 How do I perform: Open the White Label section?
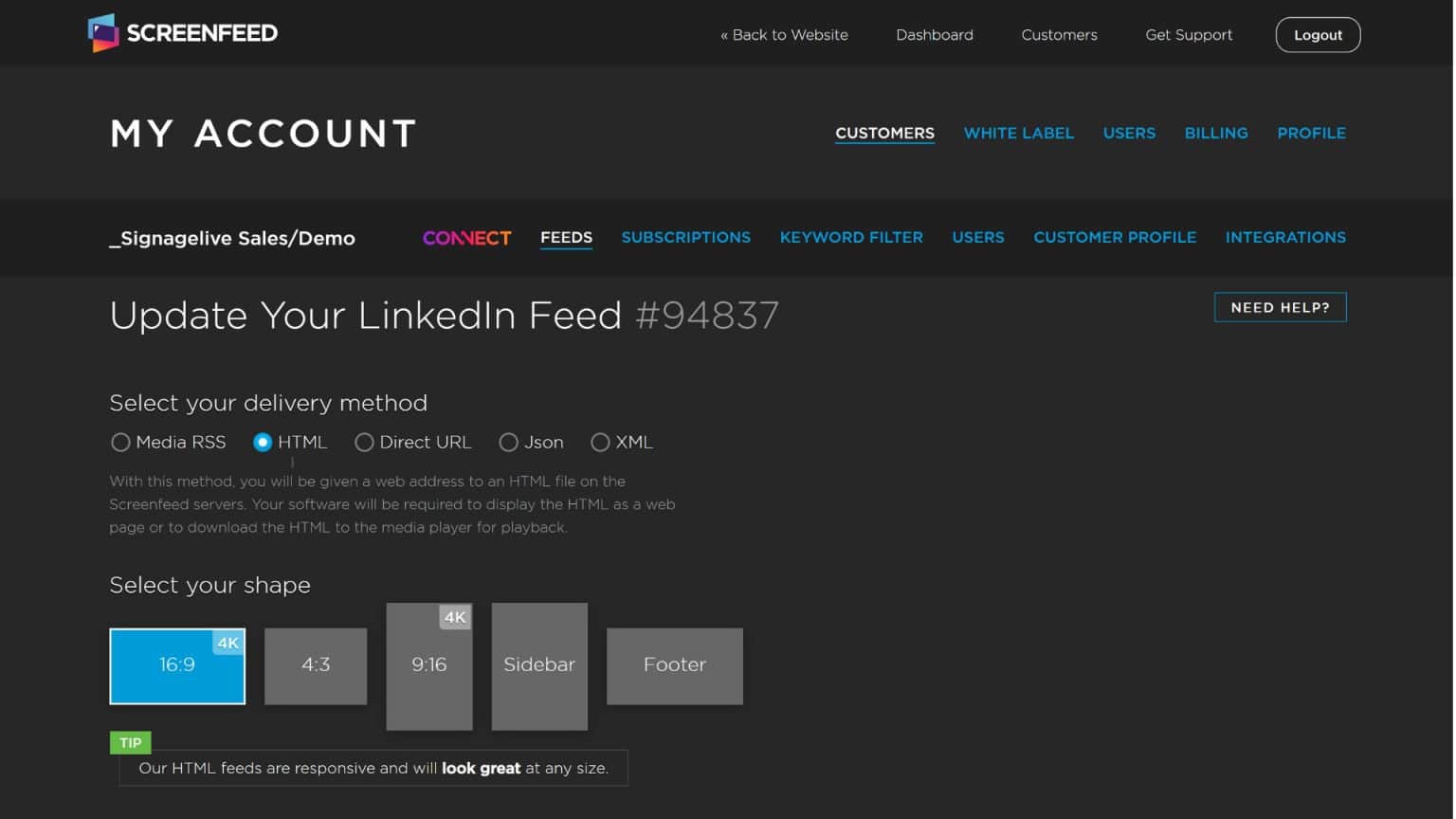pos(1019,134)
